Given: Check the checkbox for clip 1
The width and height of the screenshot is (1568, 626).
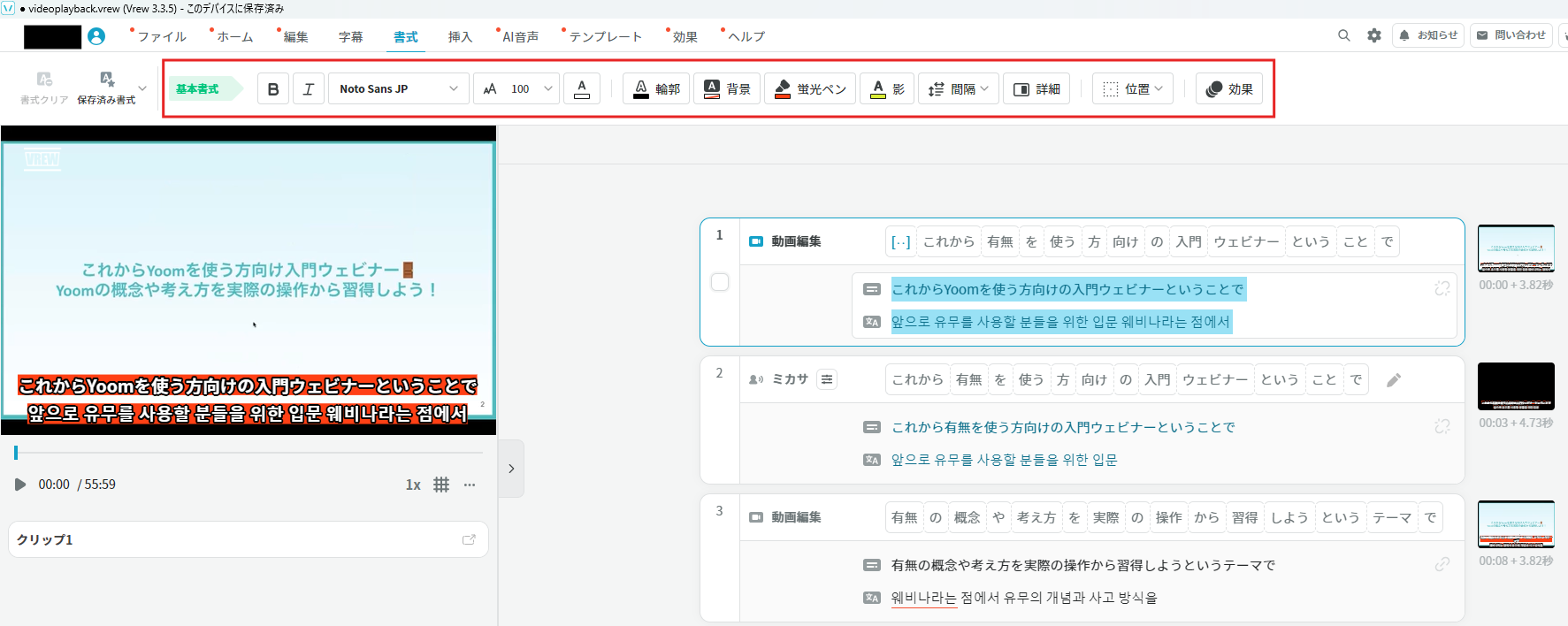Looking at the screenshot, I should point(720,282).
